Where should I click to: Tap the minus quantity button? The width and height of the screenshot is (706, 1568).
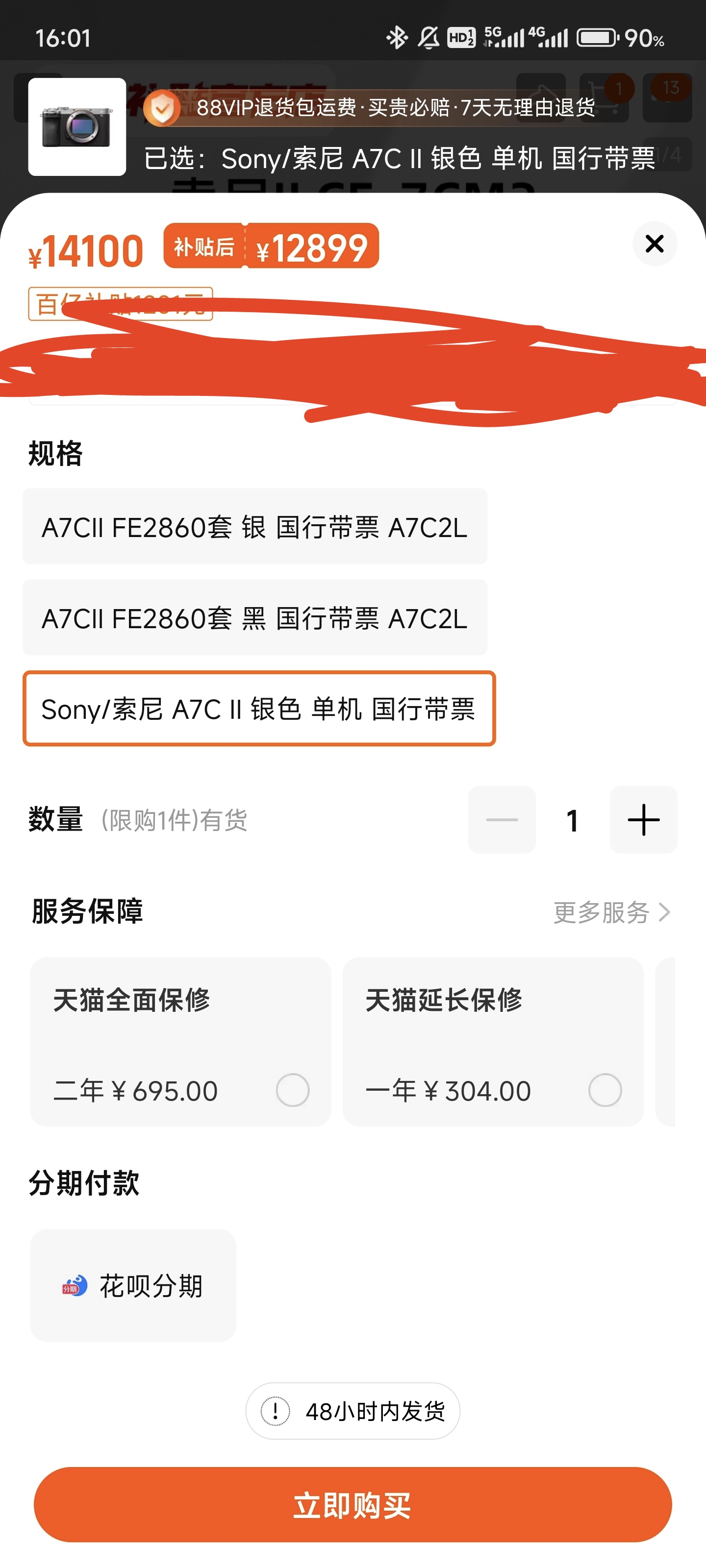click(502, 820)
